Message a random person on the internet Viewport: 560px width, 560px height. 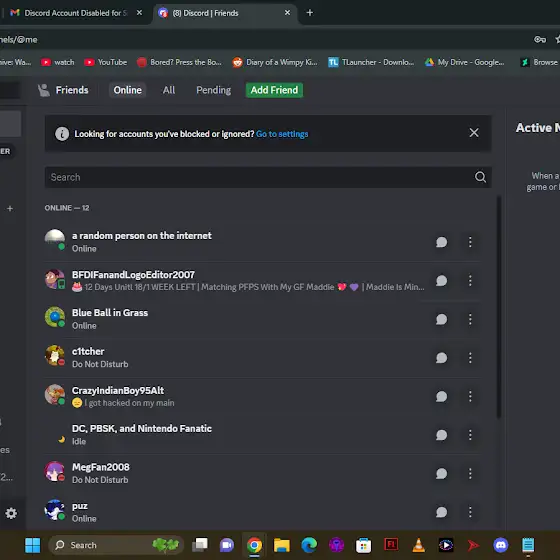(x=441, y=242)
